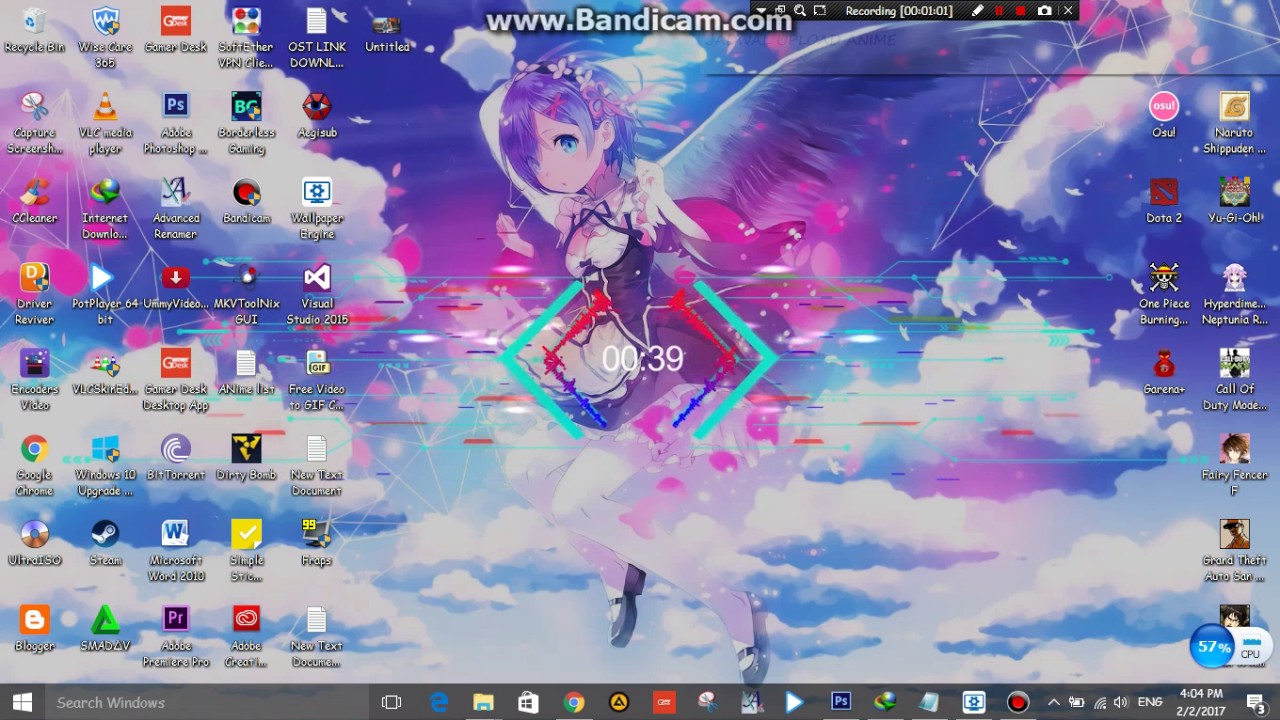Open the Bandicam desktop shortcut
Viewport: 1280px width, 720px height.
coord(246,201)
